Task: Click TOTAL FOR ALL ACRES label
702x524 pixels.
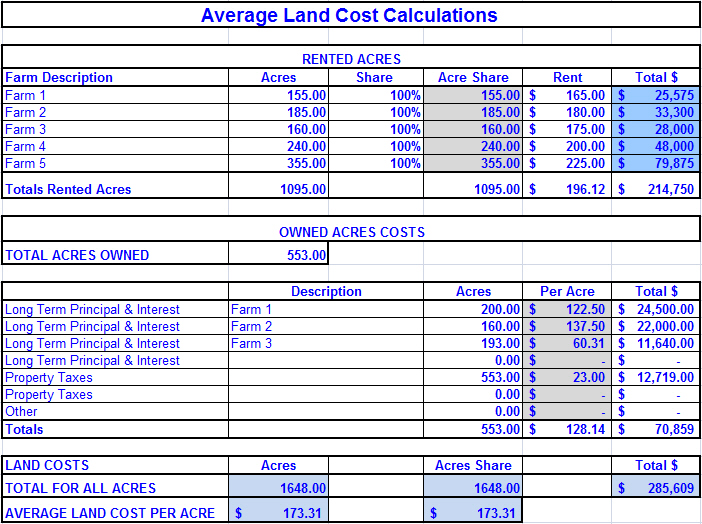Action: pos(81,488)
